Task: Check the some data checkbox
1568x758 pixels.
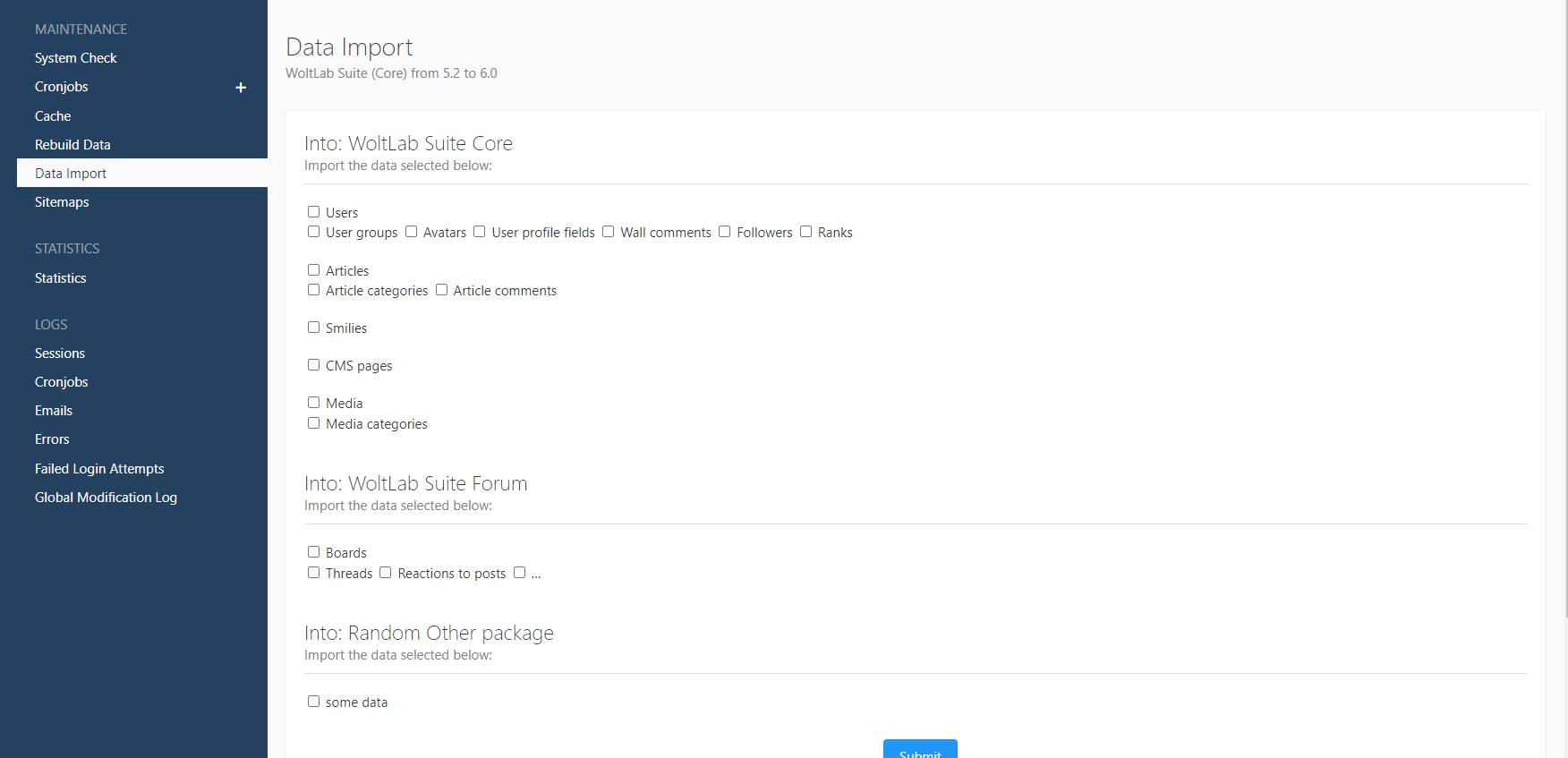Action: click(x=313, y=702)
